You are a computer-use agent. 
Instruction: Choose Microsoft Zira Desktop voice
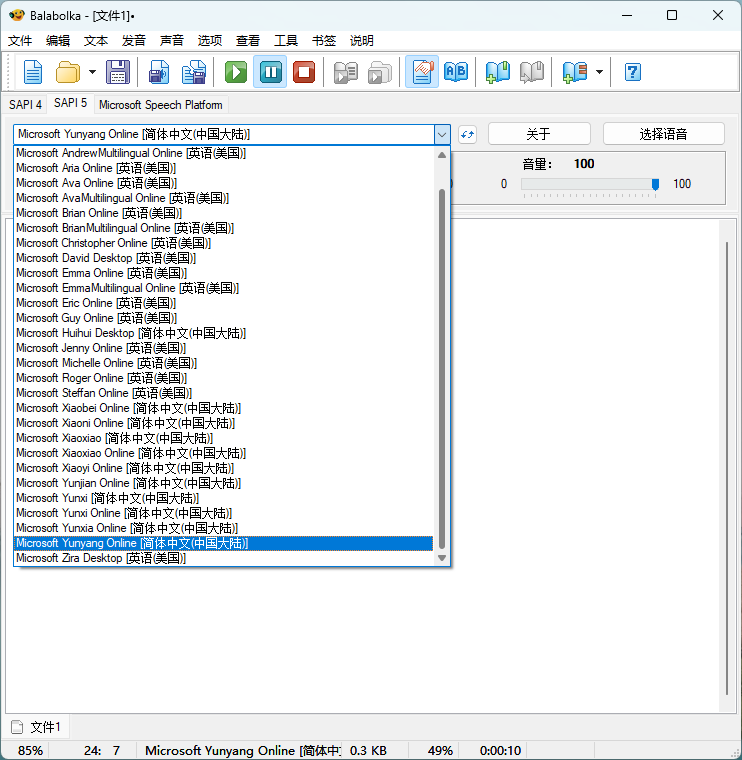[x=223, y=558]
